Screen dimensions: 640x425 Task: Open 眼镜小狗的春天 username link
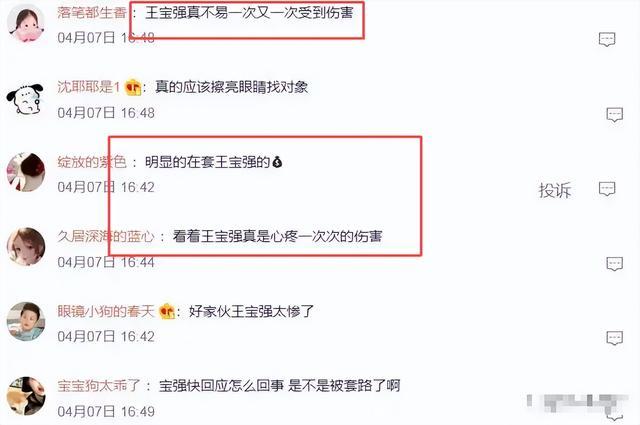click(x=106, y=311)
